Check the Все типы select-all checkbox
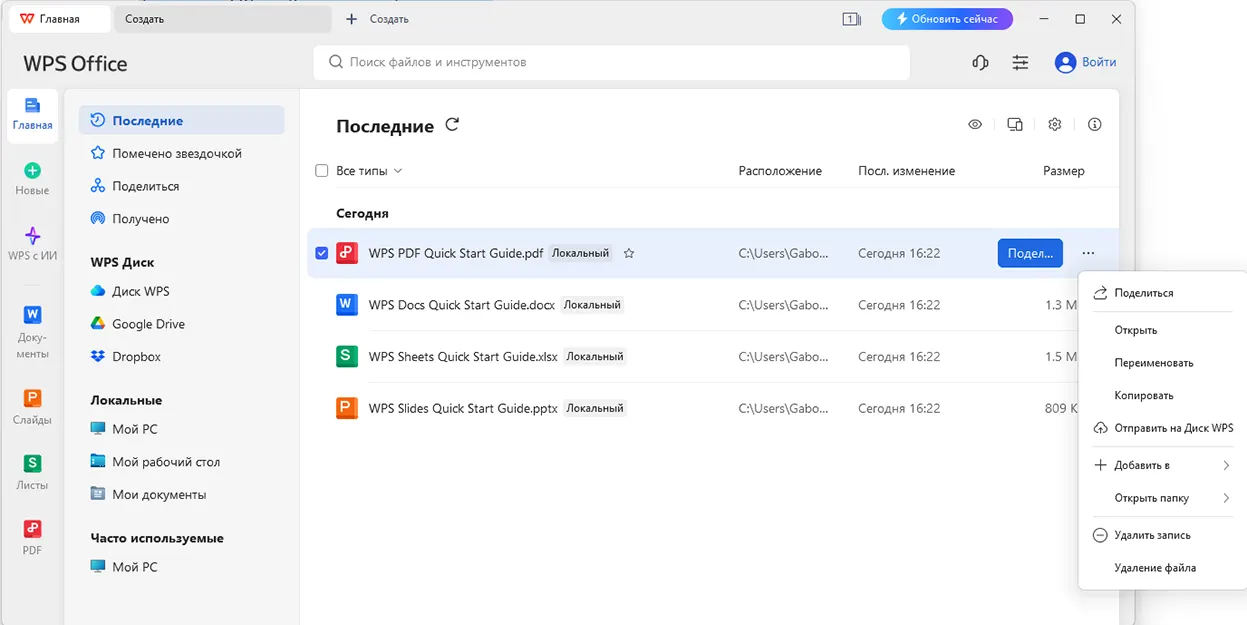This screenshot has width=1247, height=625. (321, 170)
